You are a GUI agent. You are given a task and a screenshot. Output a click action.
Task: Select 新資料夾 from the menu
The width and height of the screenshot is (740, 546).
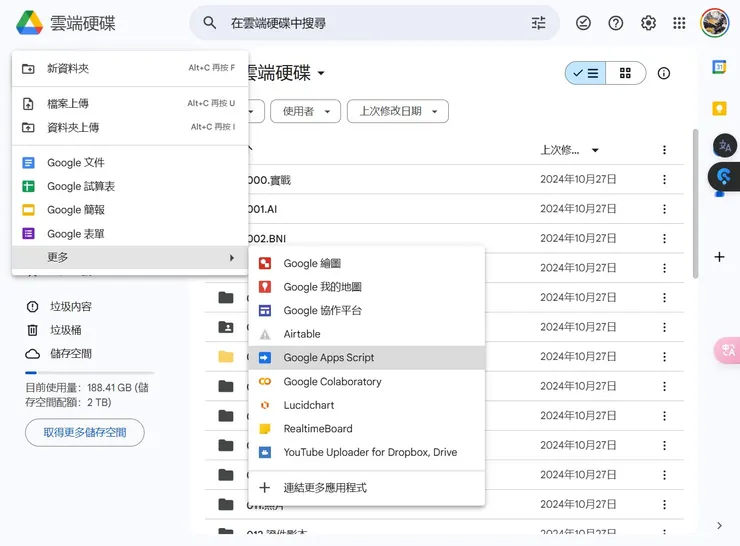[130, 68]
